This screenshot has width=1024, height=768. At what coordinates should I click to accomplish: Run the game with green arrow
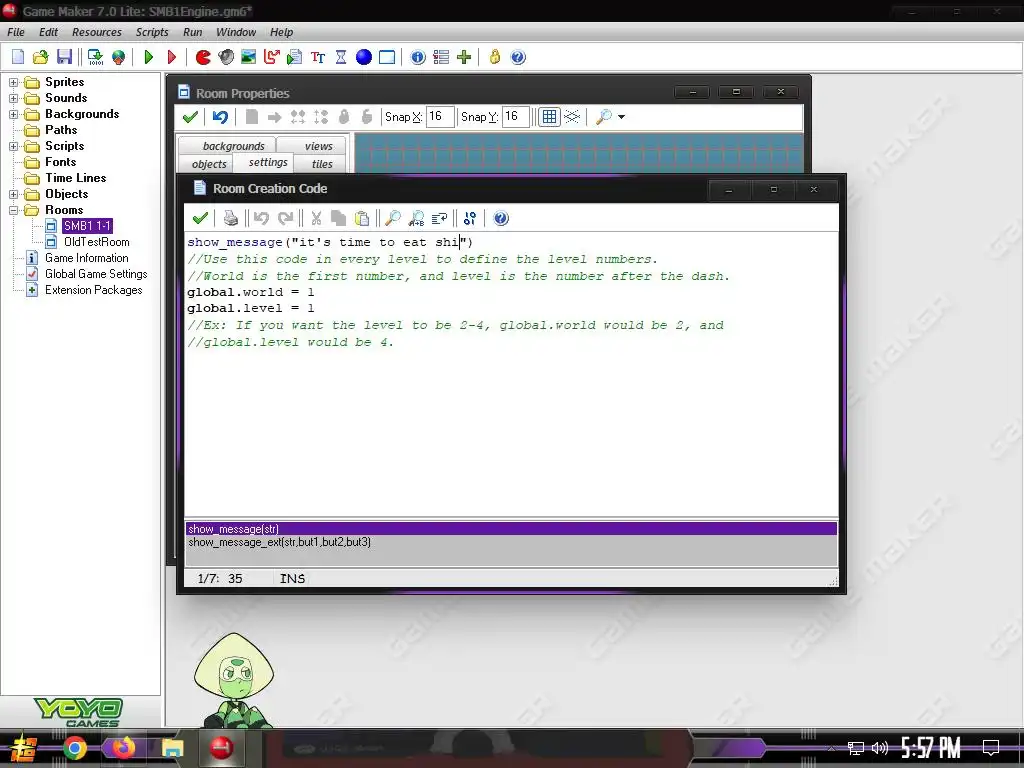(149, 57)
